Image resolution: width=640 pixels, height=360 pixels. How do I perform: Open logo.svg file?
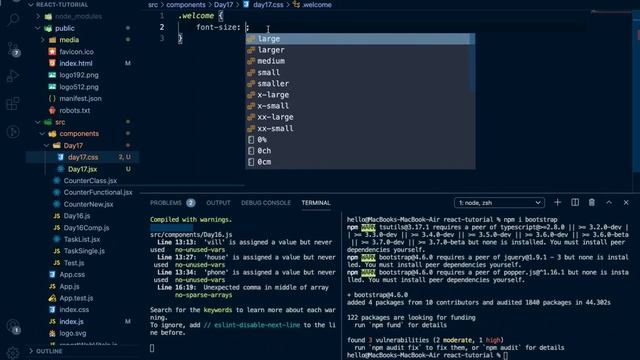click(73, 333)
